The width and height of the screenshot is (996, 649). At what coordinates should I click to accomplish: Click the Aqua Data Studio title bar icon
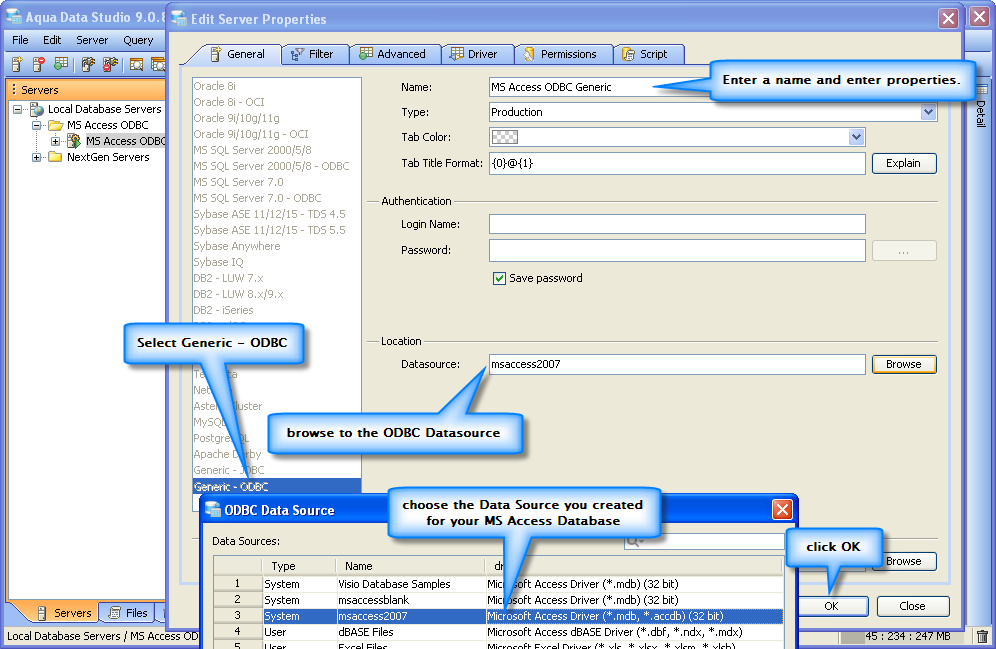[x=14, y=17]
